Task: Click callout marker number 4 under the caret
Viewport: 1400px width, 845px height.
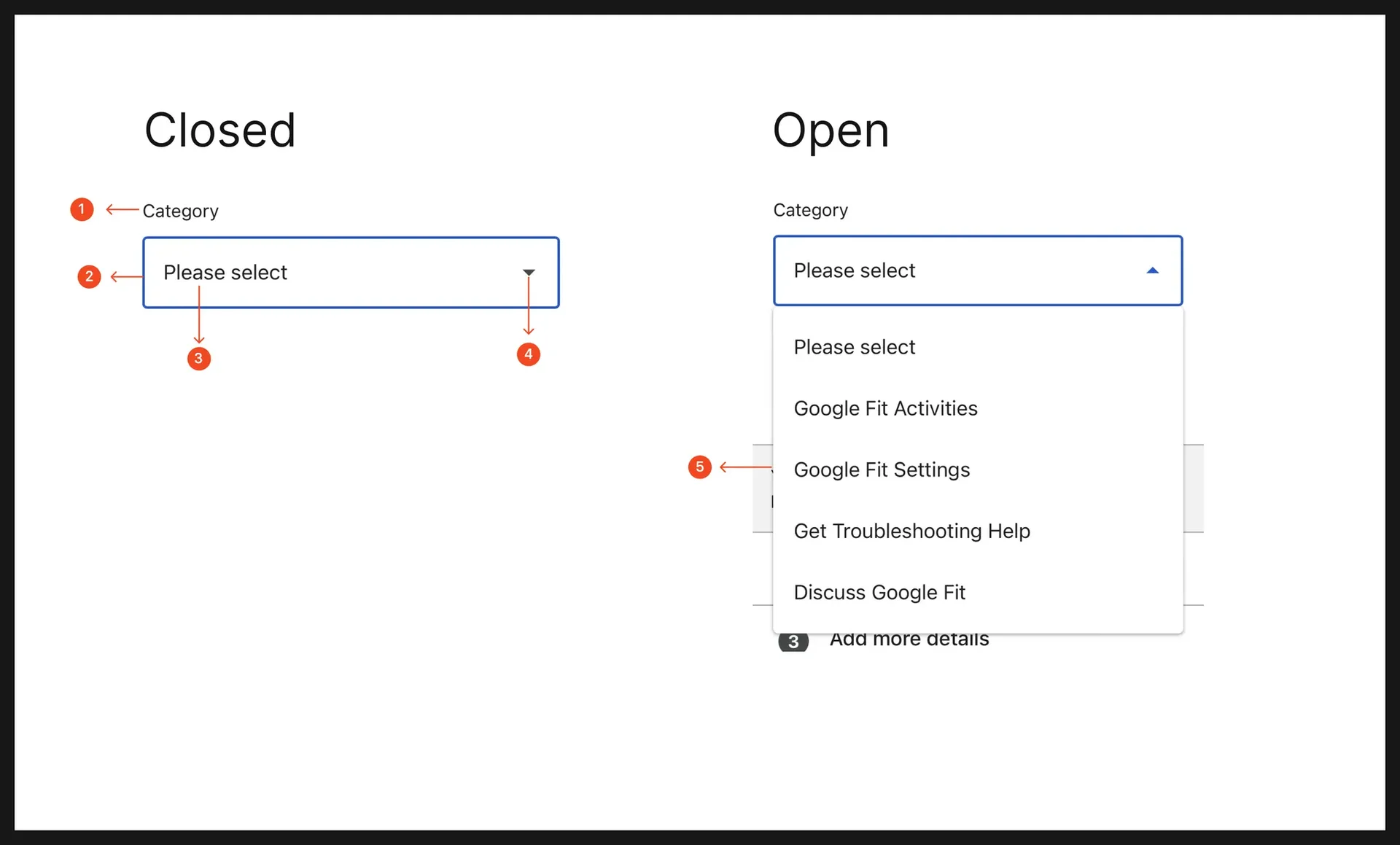Action: point(528,354)
